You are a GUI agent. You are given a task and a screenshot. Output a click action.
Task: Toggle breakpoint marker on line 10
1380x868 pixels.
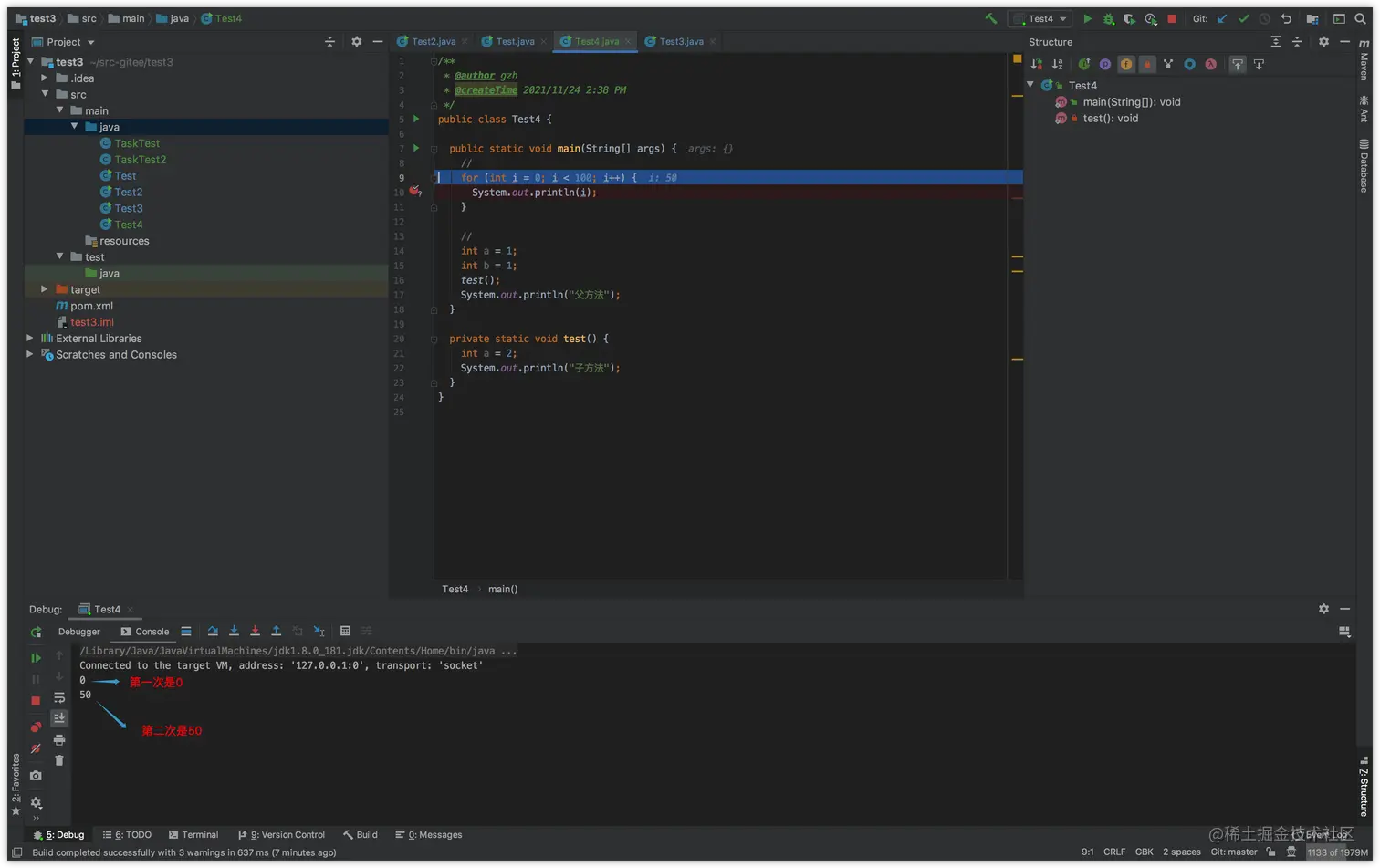click(x=414, y=191)
